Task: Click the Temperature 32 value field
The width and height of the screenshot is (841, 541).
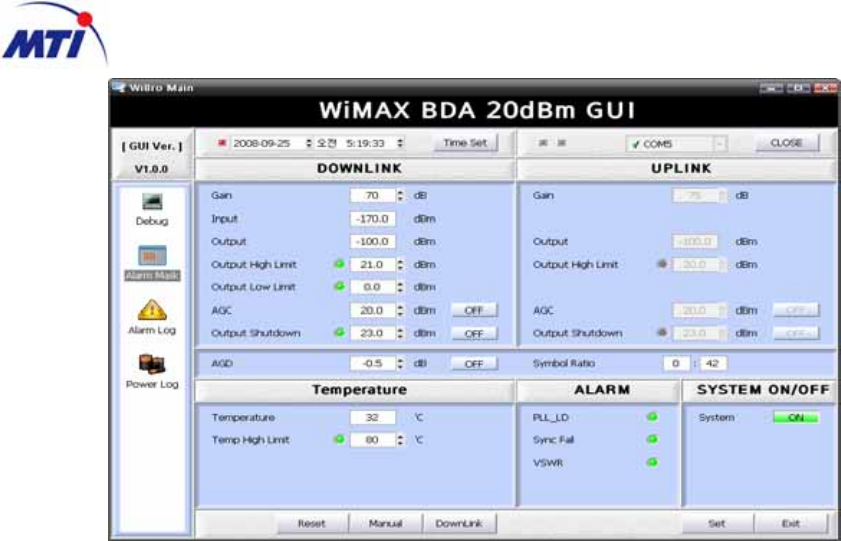Action: (x=373, y=417)
